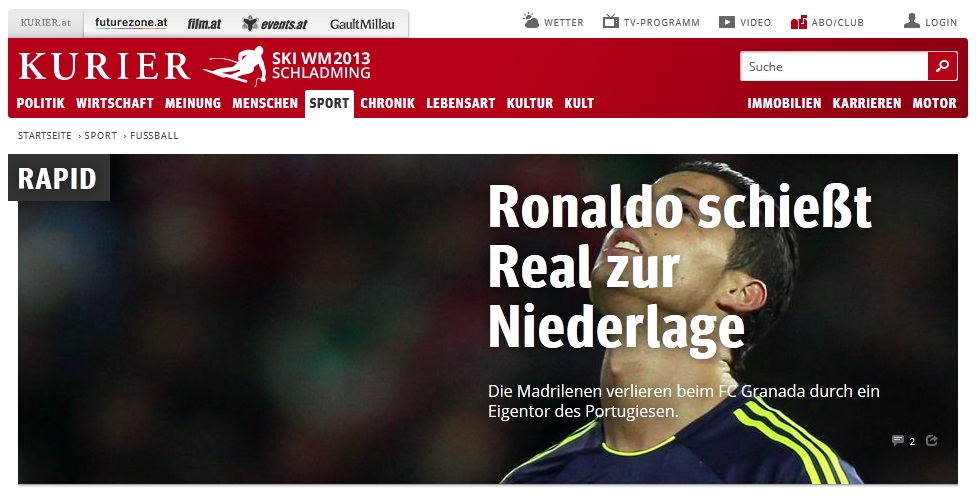This screenshot has height=497, width=979.
Task: Go to the Kurier home logo
Action: (104, 66)
